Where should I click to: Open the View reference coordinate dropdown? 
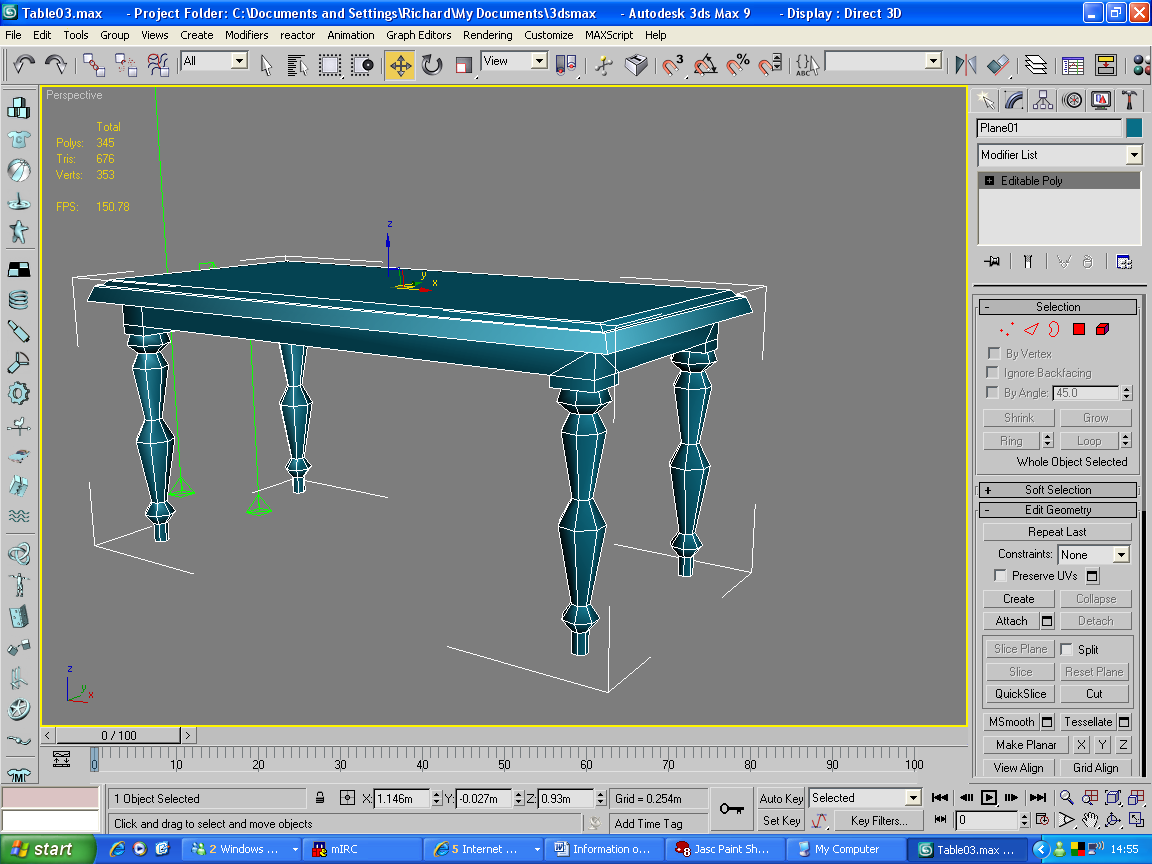(x=514, y=61)
